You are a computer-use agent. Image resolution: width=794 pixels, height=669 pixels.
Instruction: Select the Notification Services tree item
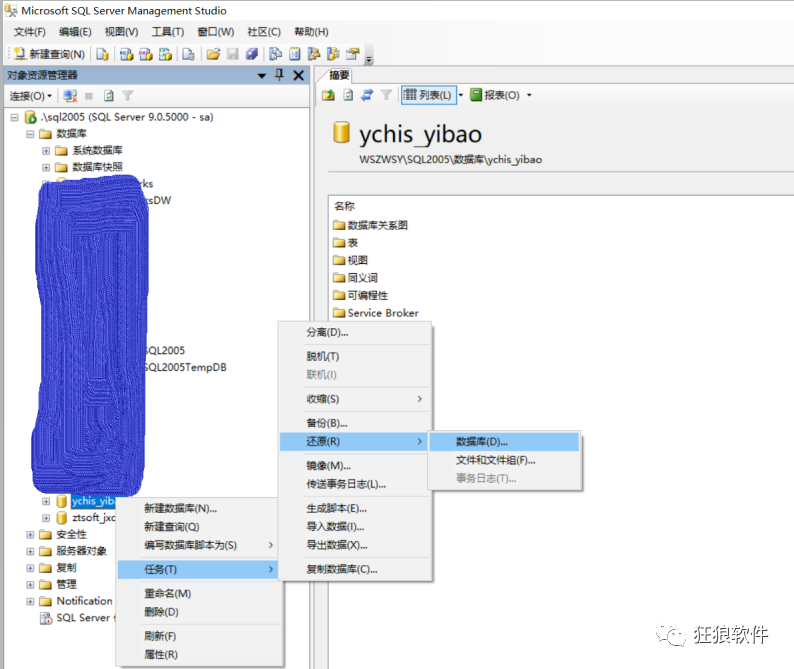click(x=84, y=601)
